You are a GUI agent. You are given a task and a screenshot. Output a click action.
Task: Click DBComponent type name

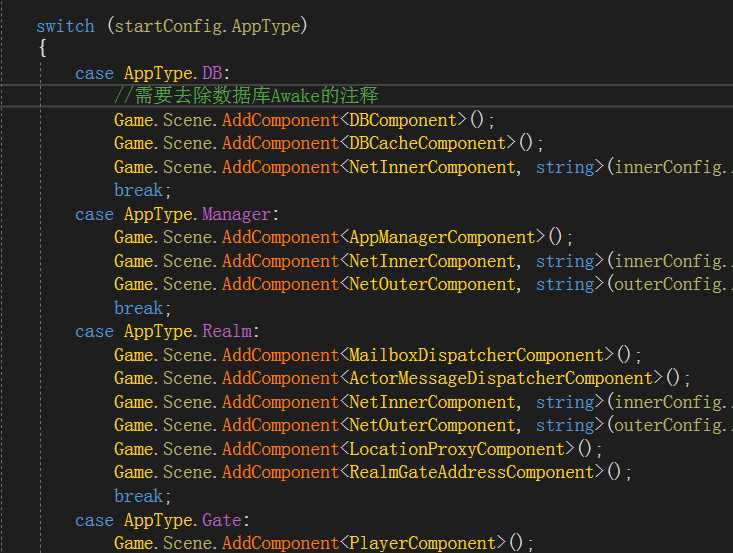(403, 120)
